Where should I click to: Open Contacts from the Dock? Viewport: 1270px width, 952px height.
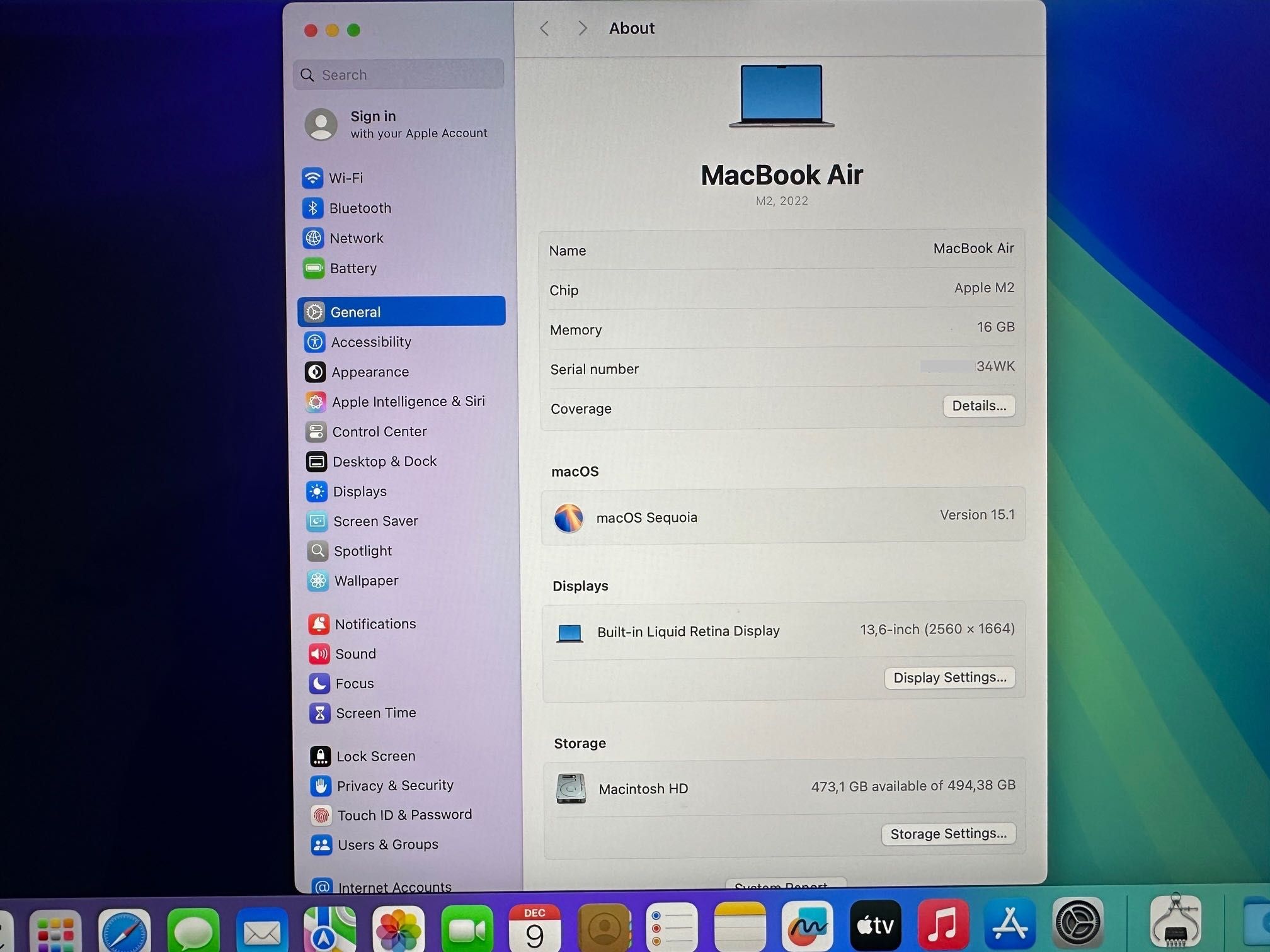point(605,928)
